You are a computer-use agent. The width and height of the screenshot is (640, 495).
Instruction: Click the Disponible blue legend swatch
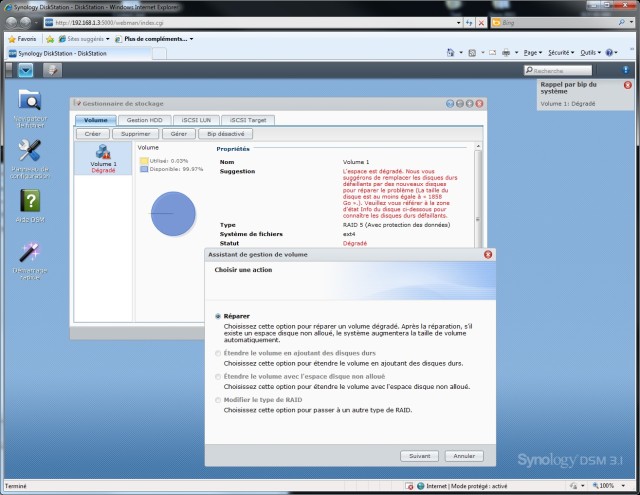(x=144, y=169)
